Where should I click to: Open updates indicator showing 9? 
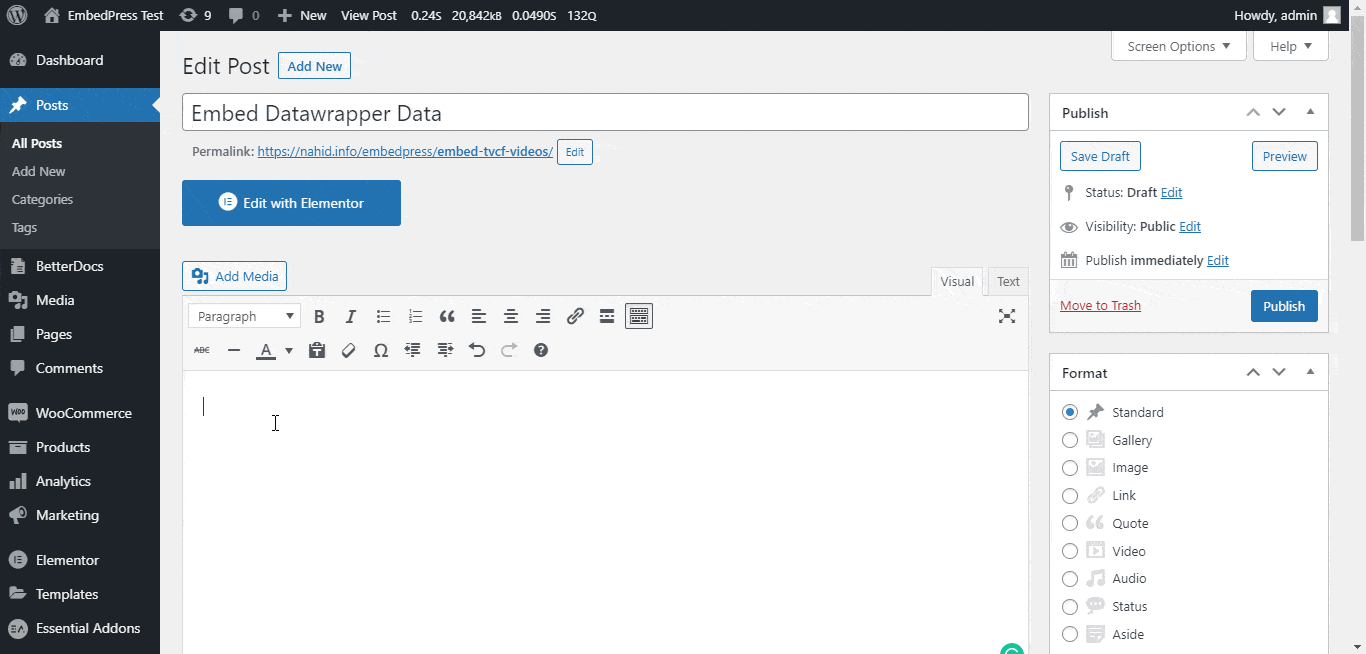click(x=195, y=15)
